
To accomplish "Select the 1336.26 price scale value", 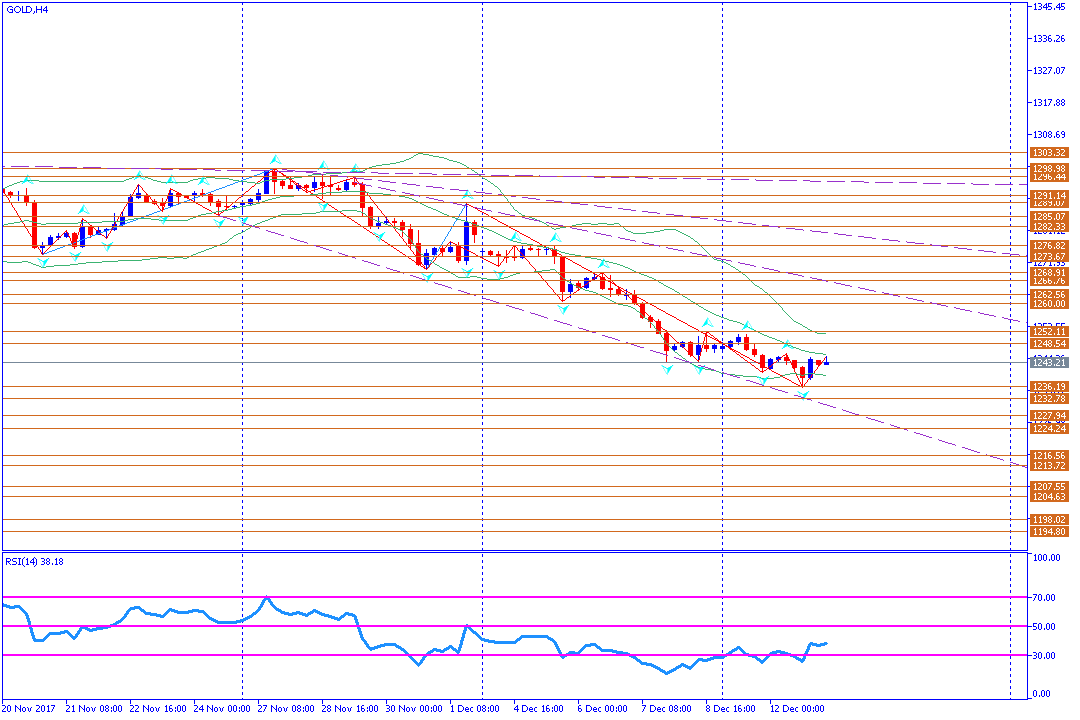I will click(1049, 39).
